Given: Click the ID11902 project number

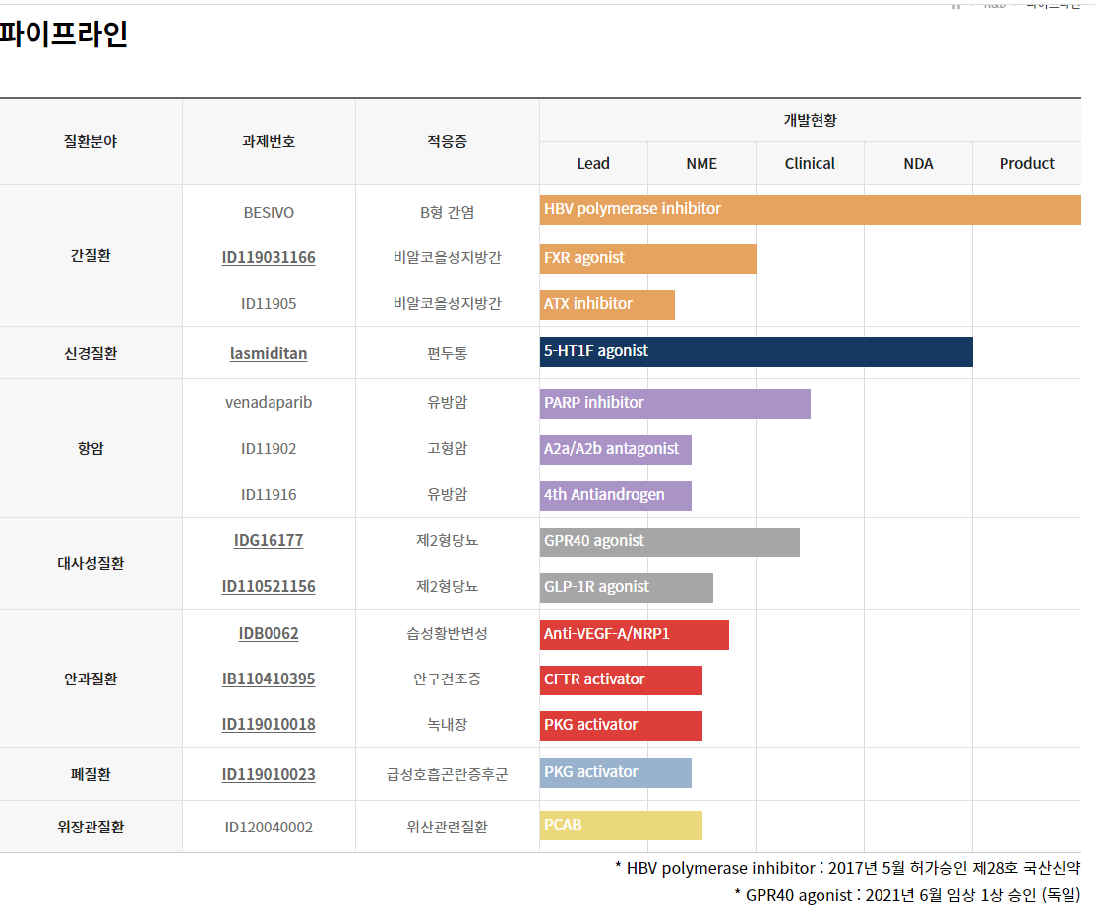Looking at the screenshot, I should tap(268, 448).
